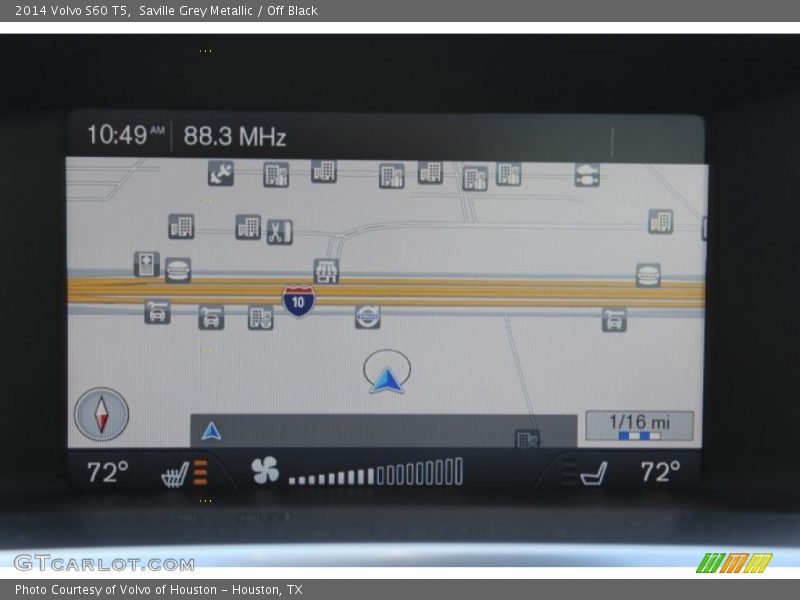800x600 pixels.
Task: Change the 1/16 mi map scale
Action: (639, 426)
